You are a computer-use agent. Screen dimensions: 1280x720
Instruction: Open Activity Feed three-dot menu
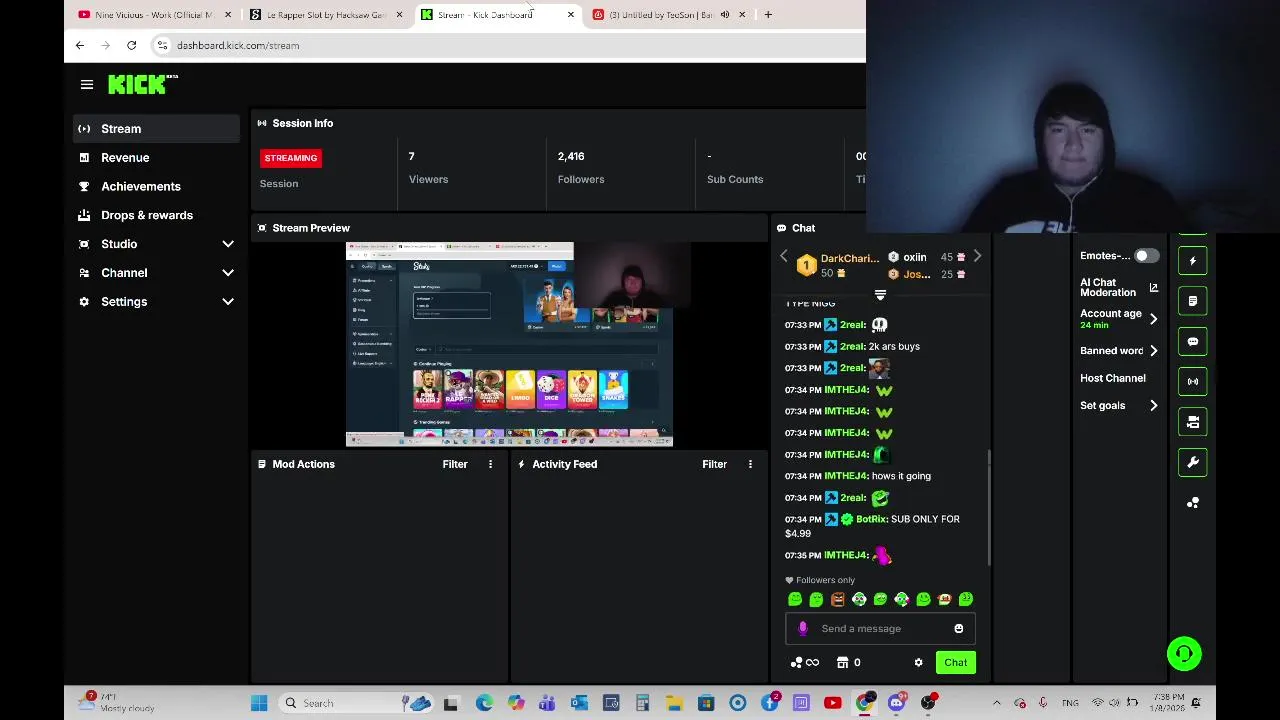(x=750, y=464)
